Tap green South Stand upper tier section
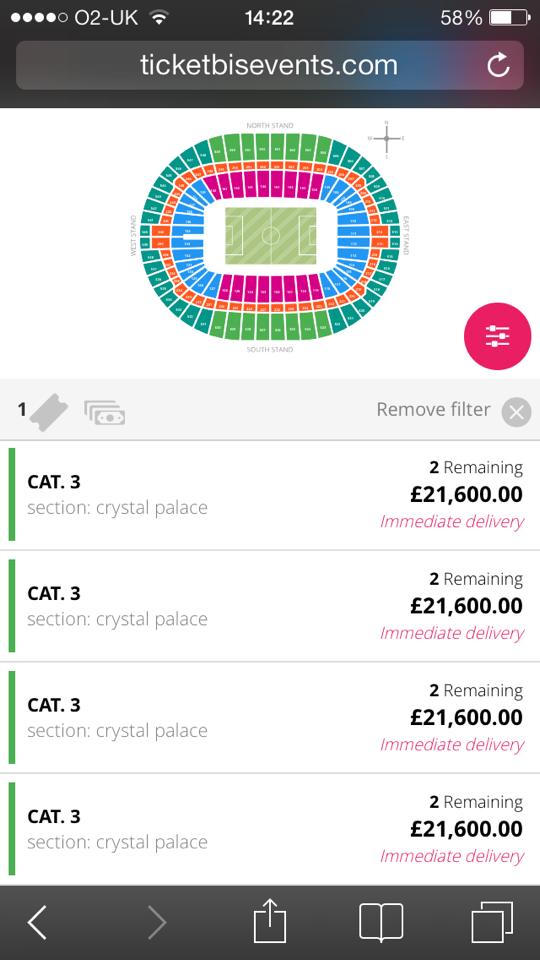 [x=270, y=324]
